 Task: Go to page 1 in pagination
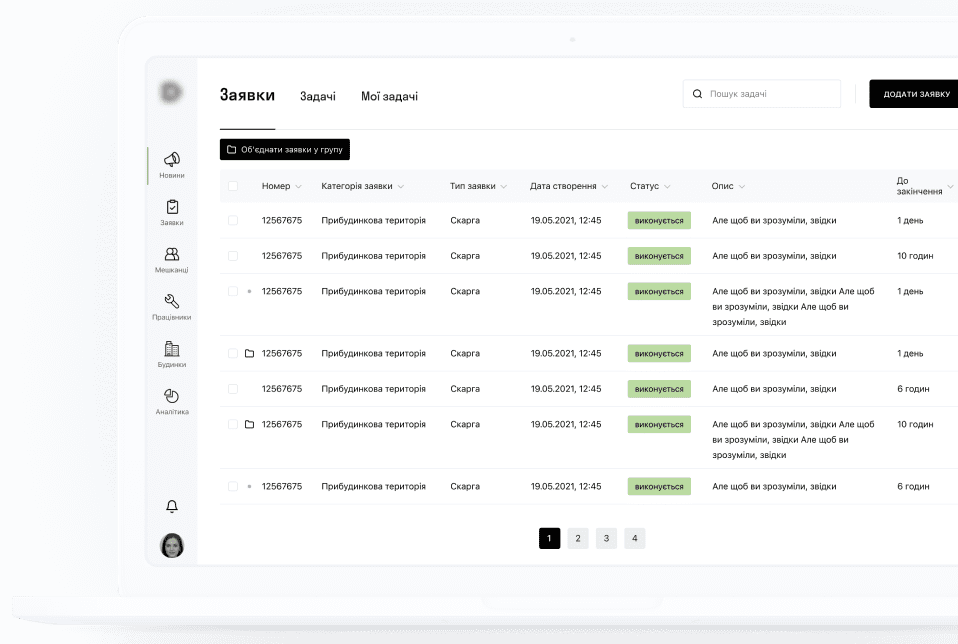point(549,538)
